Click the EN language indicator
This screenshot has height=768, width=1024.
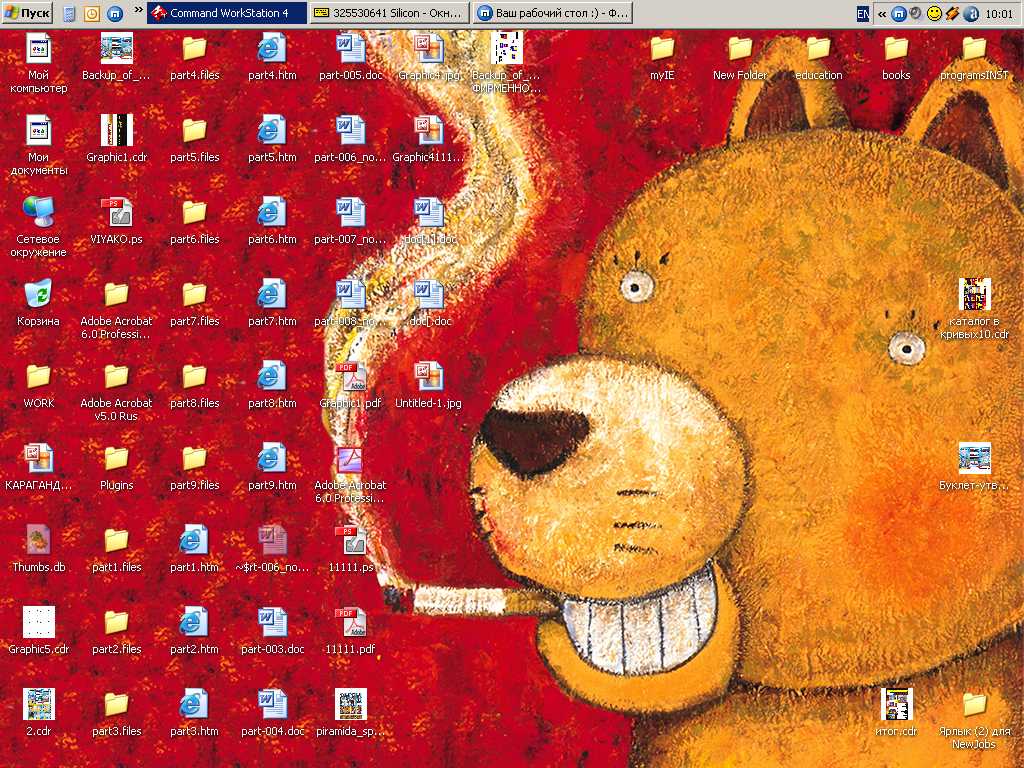tap(863, 13)
